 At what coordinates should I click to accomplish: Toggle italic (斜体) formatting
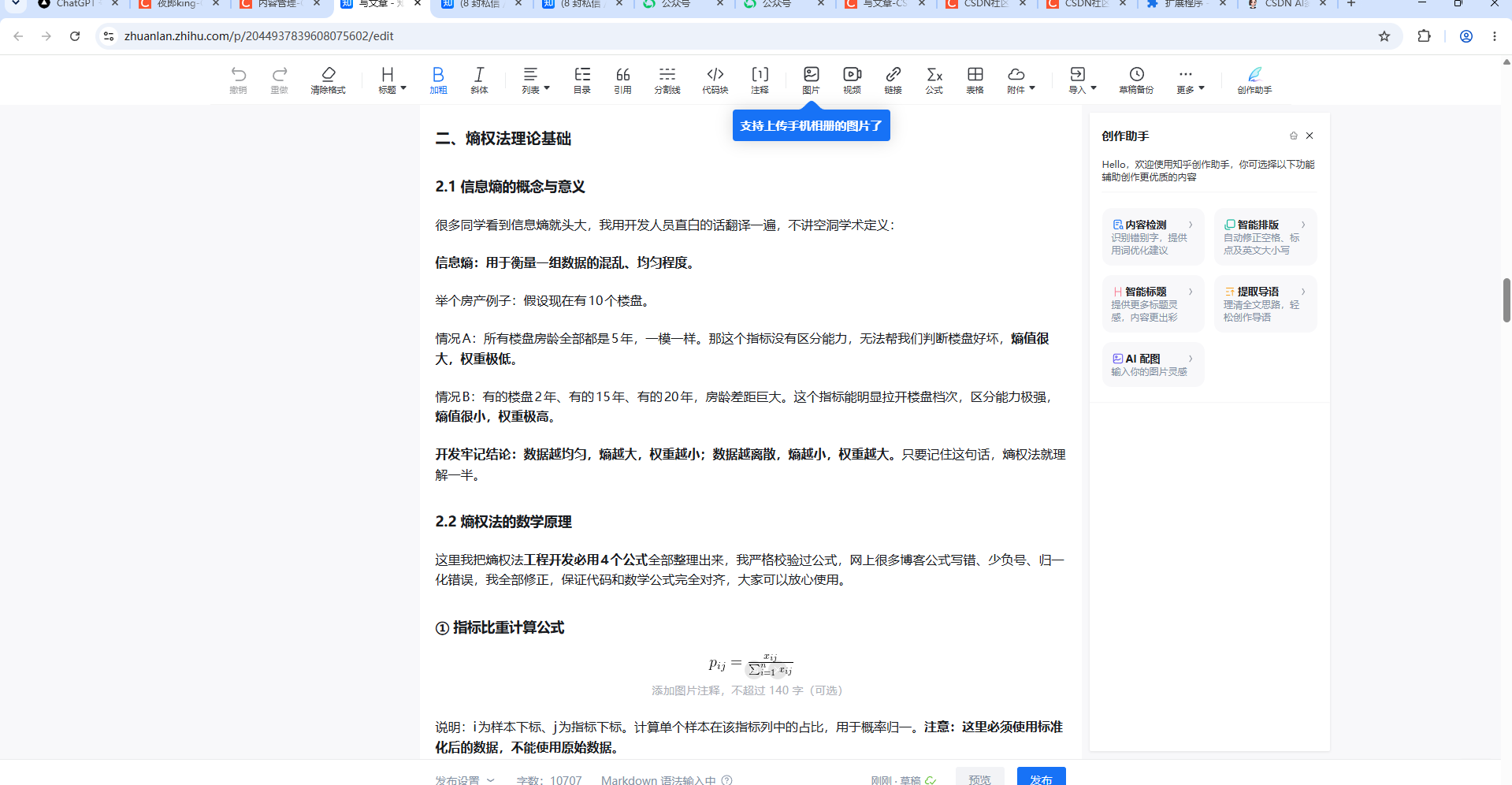tap(479, 80)
